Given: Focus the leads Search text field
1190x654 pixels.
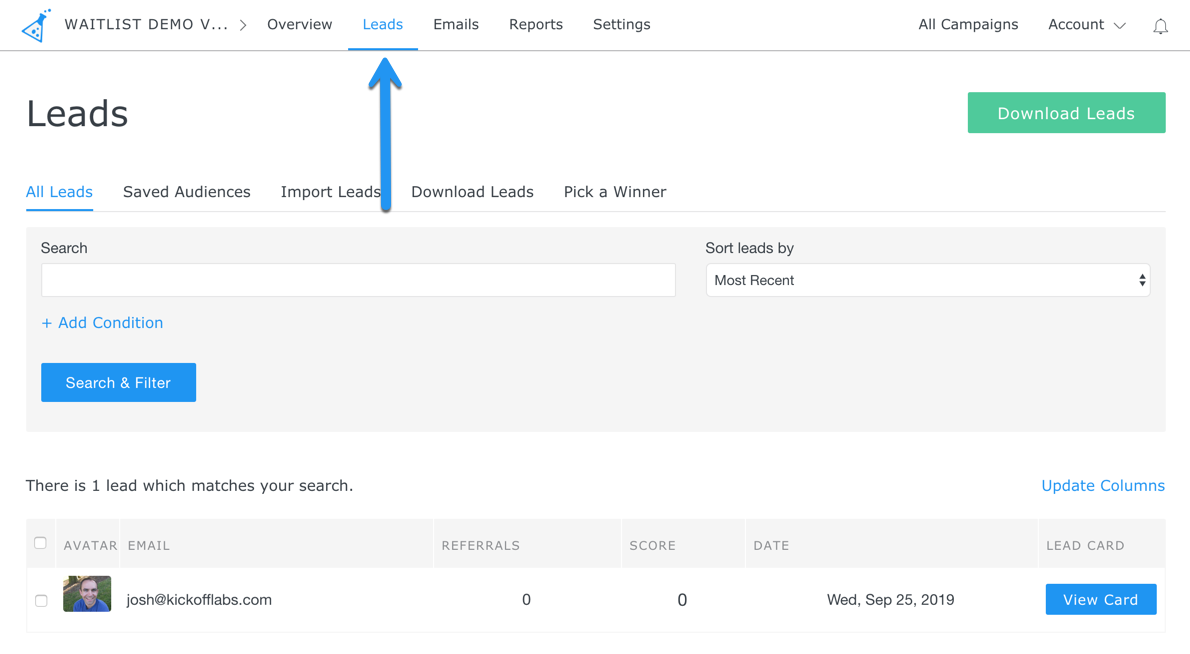Looking at the screenshot, I should point(358,281).
